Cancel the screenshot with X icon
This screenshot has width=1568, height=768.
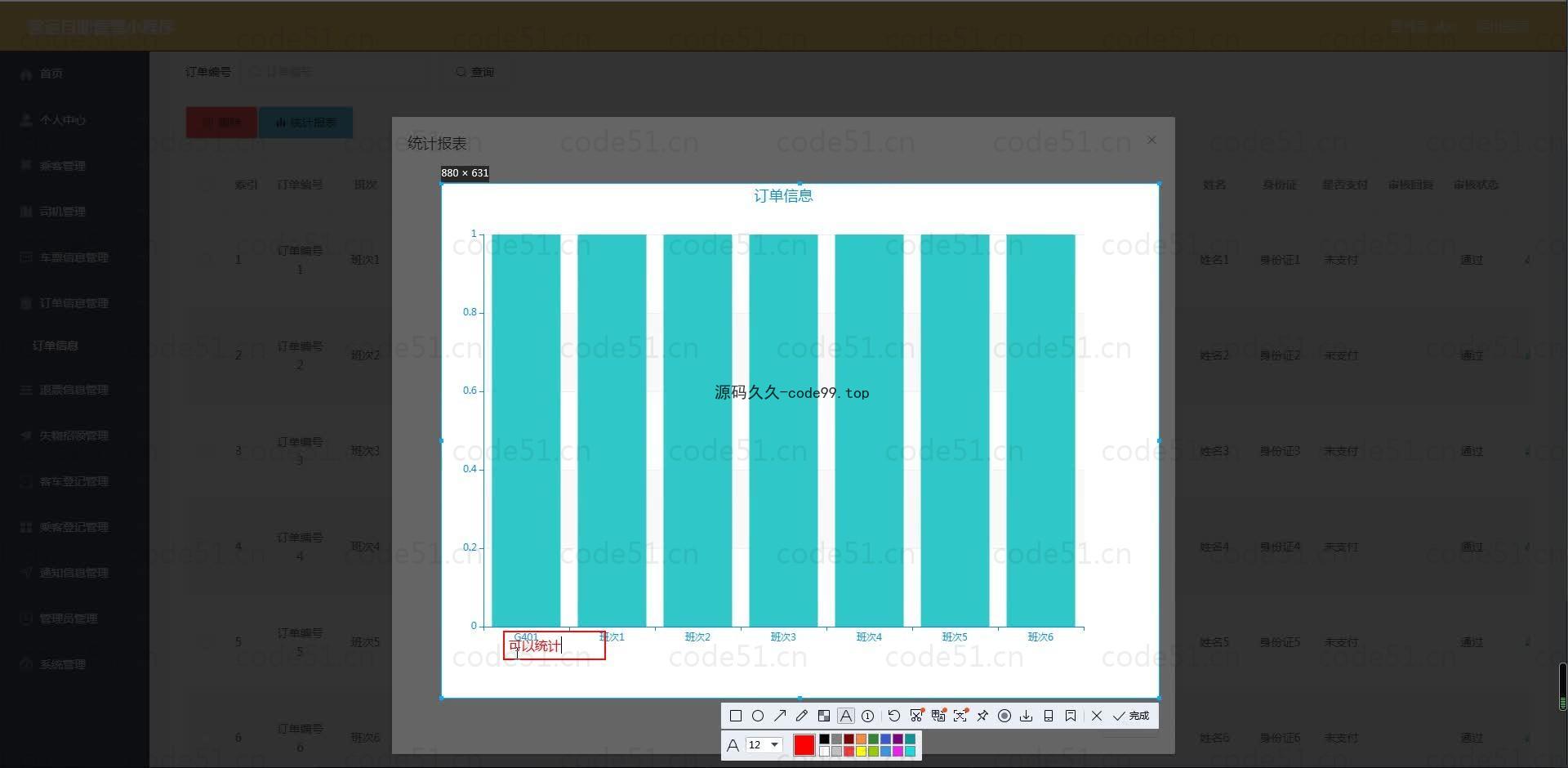coord(1097,716)
